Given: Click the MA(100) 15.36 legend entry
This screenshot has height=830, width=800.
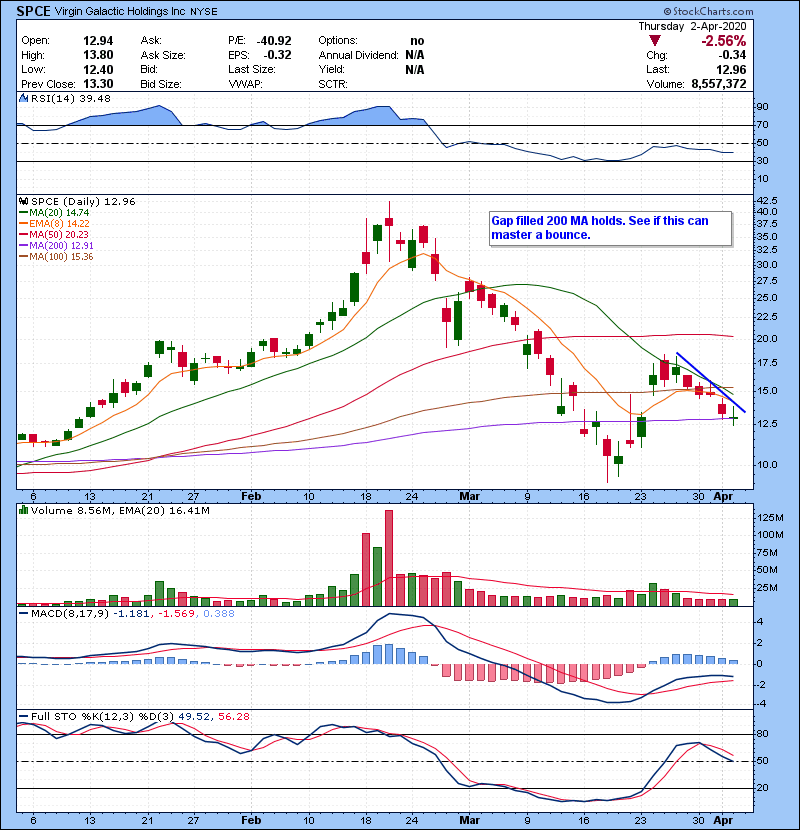Looking at the screenshot, I should pos(56,257).
